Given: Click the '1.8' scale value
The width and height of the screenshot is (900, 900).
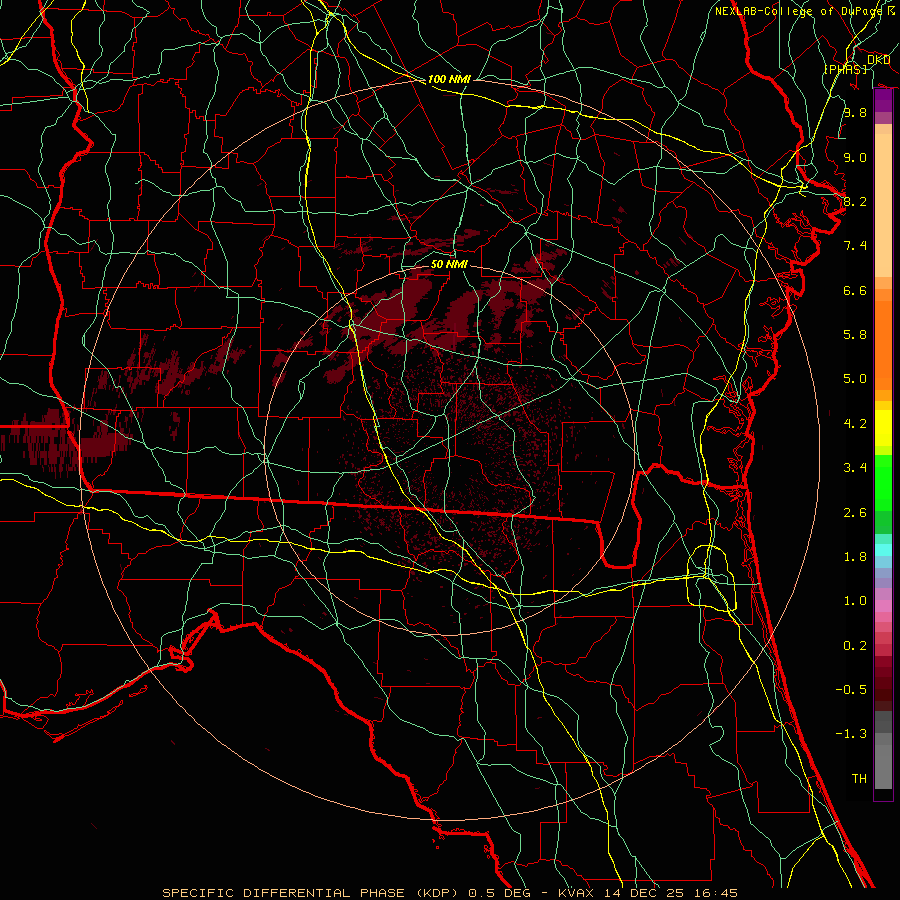Looking at the screenshot, I should coord(855,557).
